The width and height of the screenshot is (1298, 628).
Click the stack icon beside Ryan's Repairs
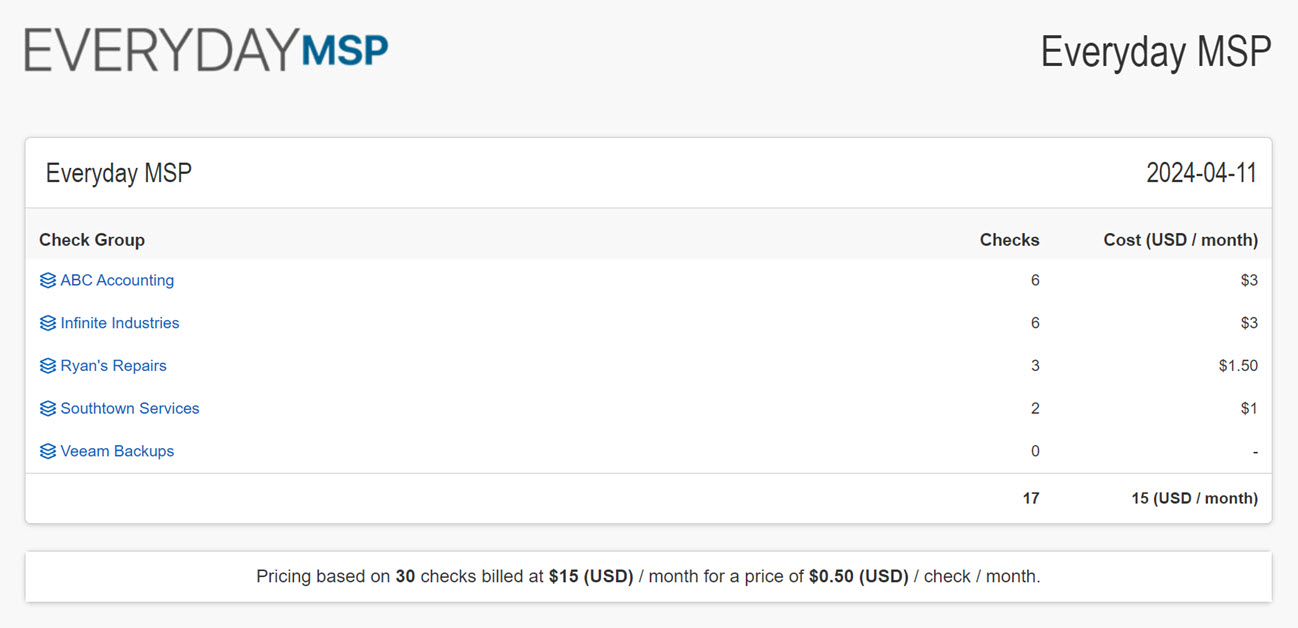pyautogui.click(x=48, y=366)
